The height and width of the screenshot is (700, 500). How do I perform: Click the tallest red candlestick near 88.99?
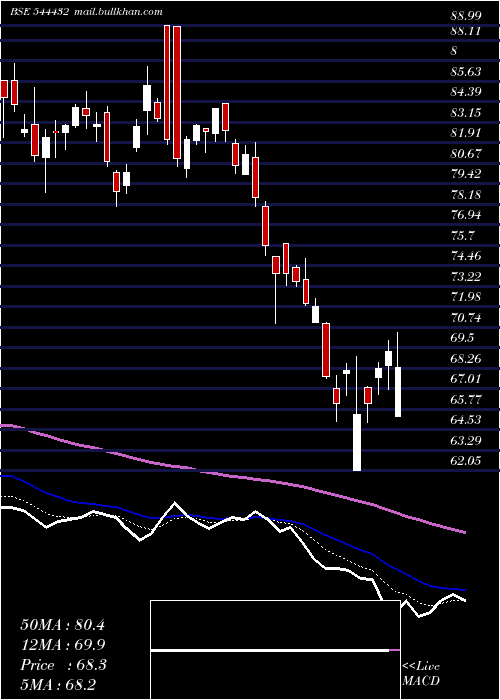click(177, 92)
